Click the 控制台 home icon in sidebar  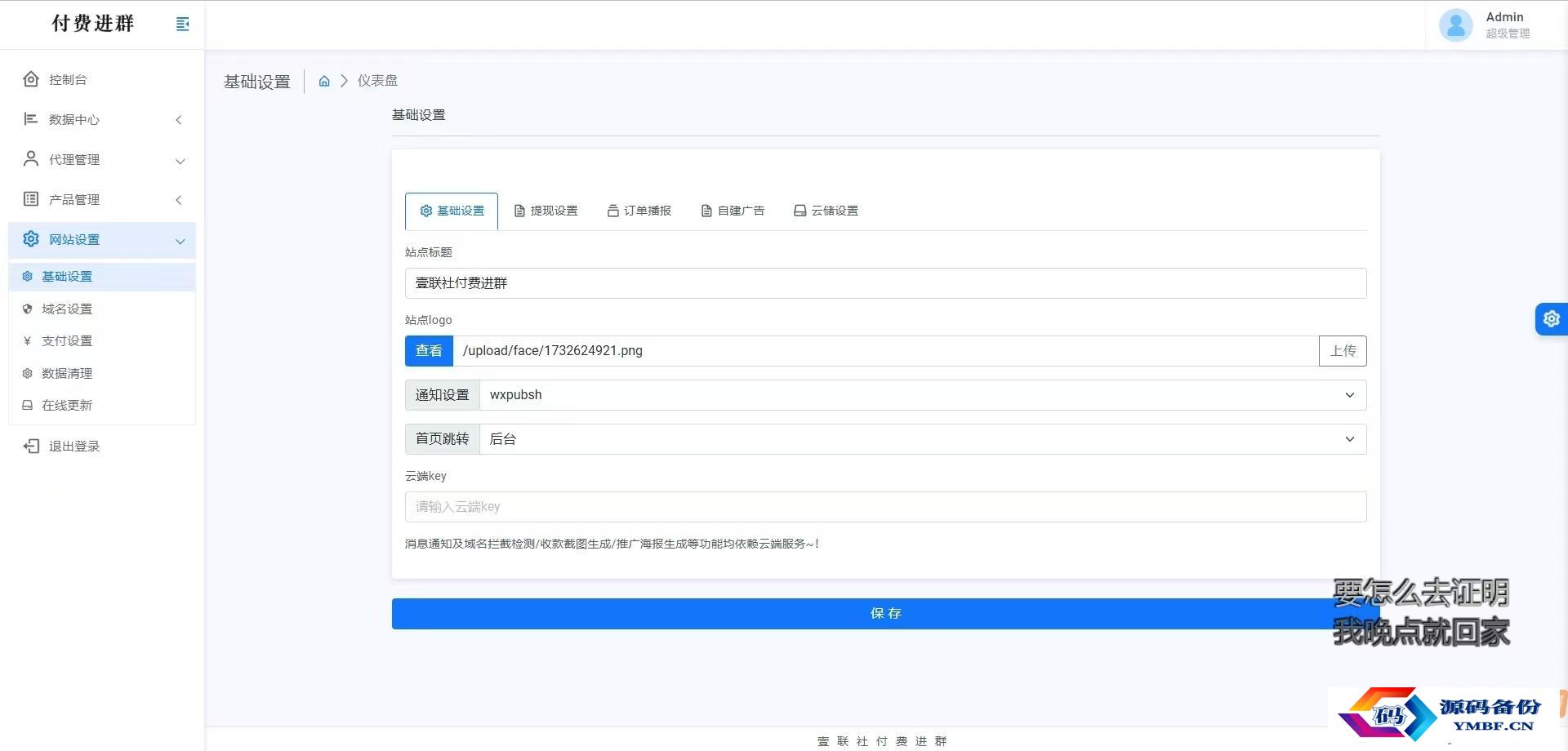coord(31,79)
